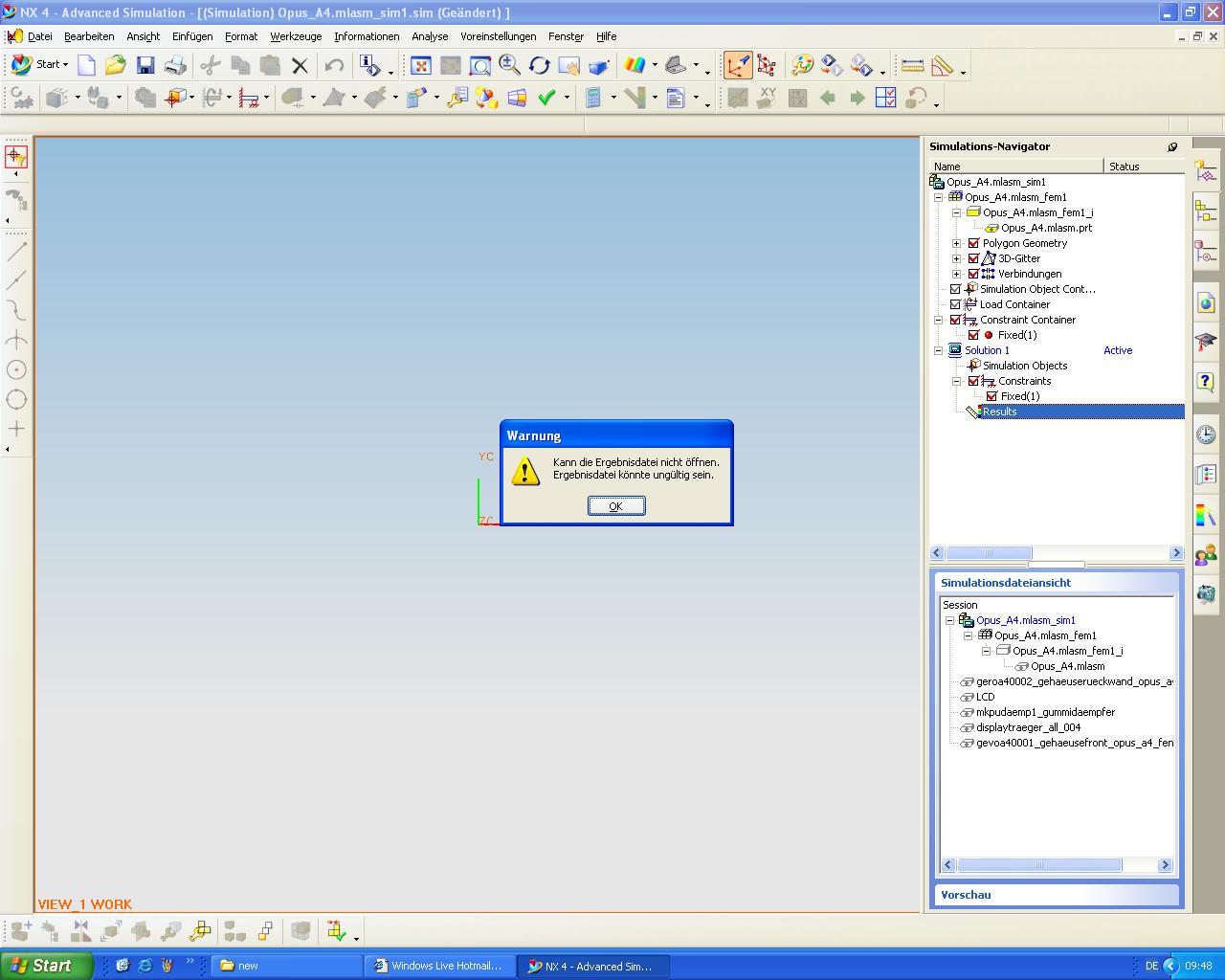
Task: Open the NX Start dropdown button
Action: [x=40, y=65]
